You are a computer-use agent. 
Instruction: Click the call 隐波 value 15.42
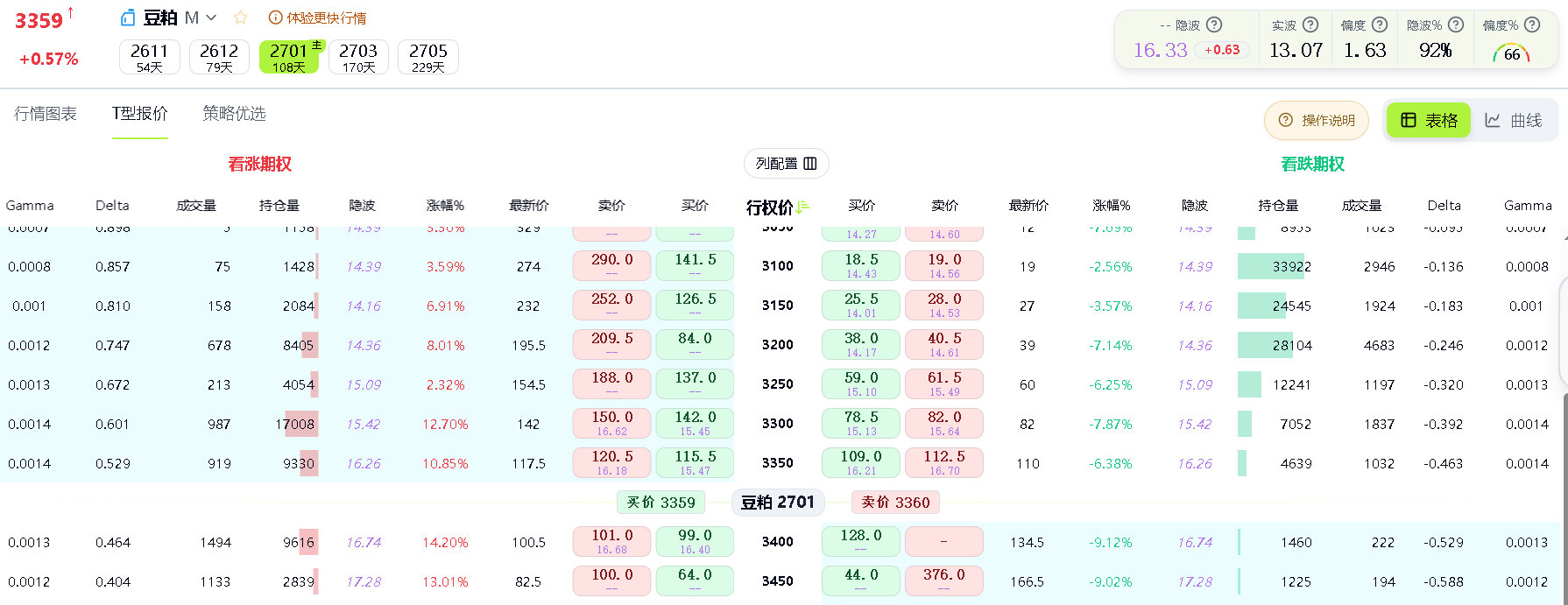(364, 424)
